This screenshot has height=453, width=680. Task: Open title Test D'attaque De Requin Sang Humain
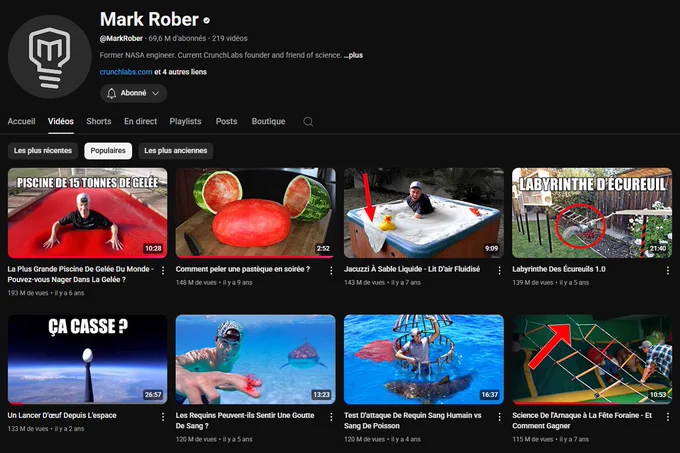413,420
